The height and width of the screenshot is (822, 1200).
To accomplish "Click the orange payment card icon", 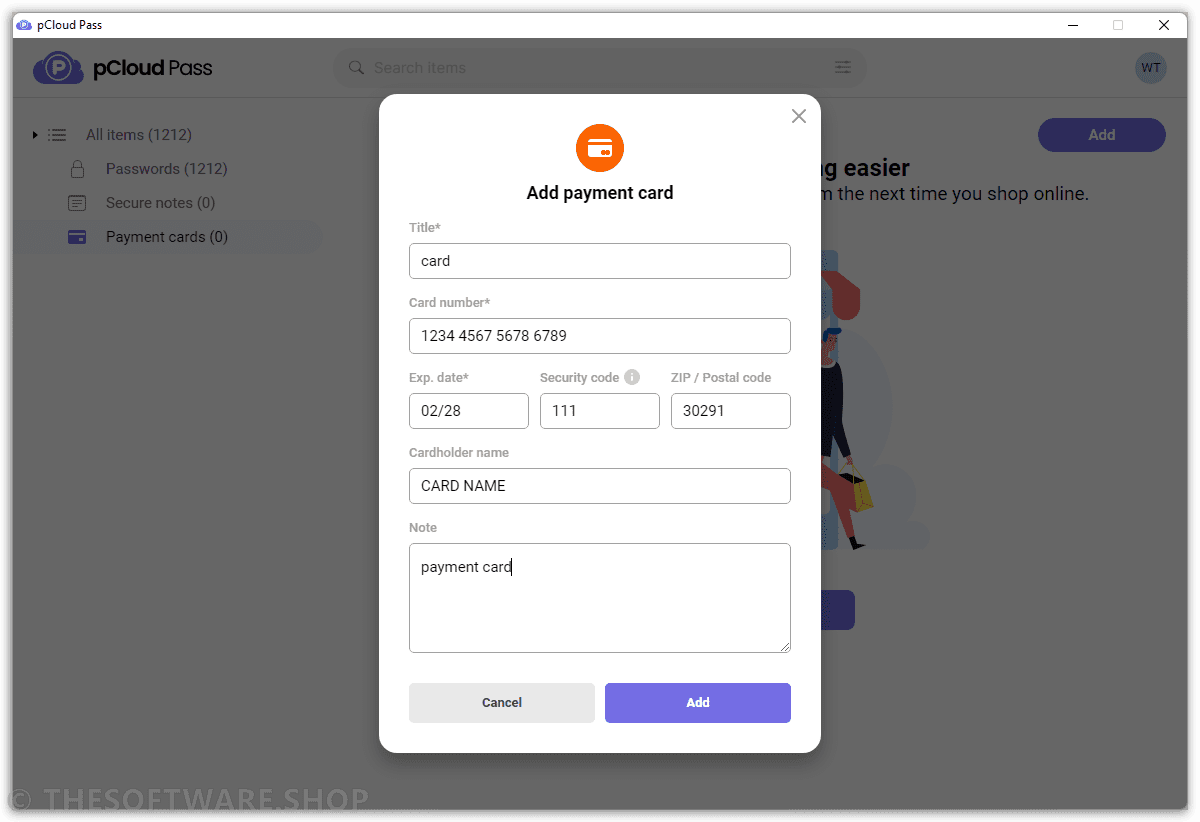I will [x=600, y=149].
